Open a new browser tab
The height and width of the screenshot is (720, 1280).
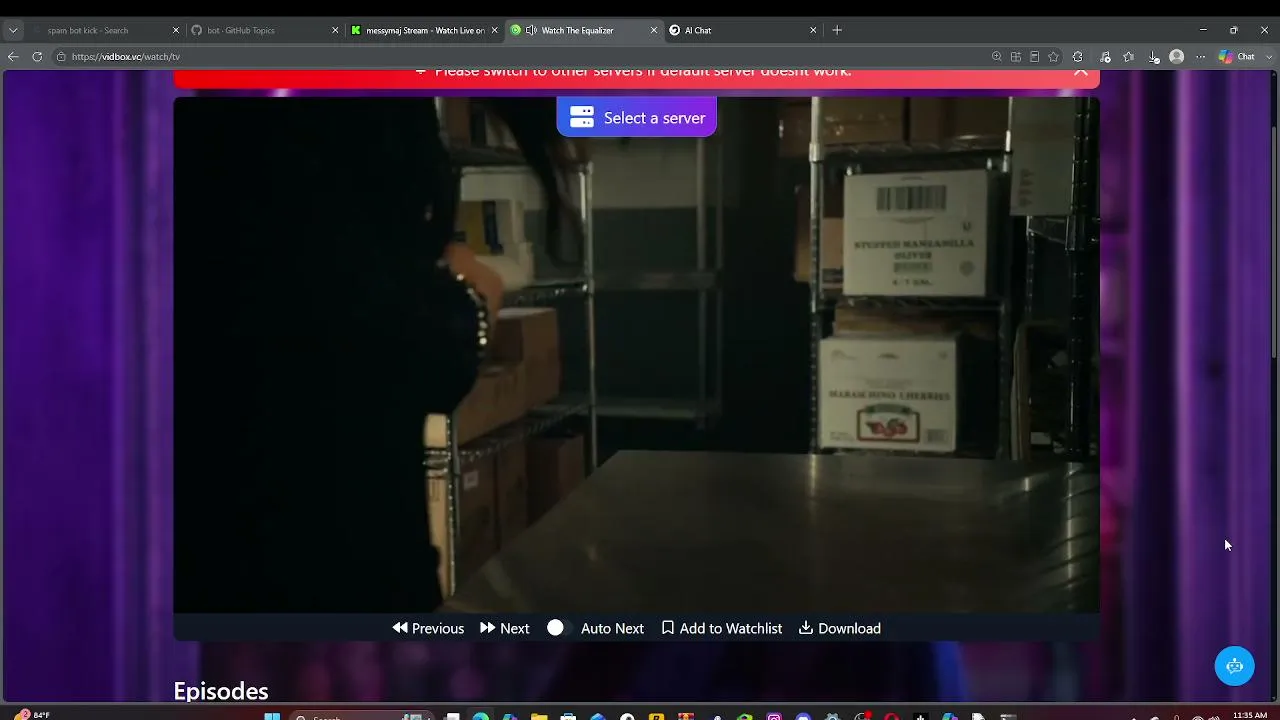pos(837,30)
